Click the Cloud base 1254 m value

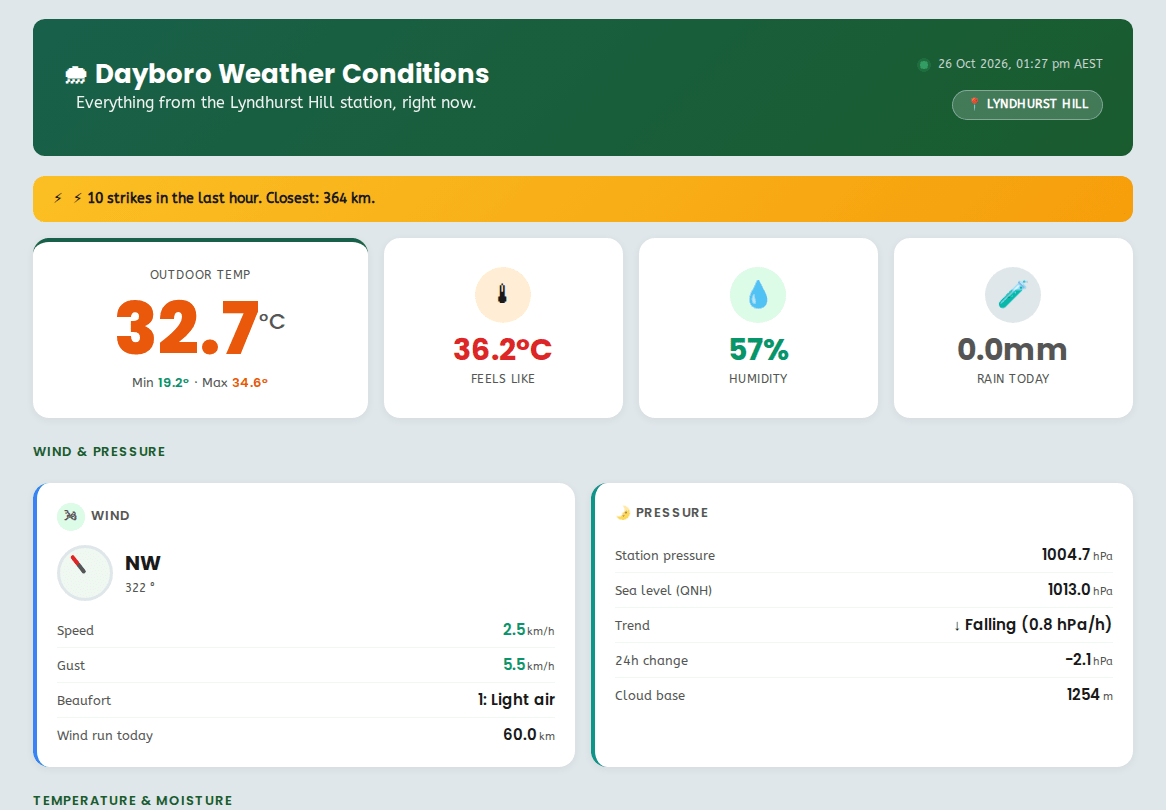(1089, 695)
